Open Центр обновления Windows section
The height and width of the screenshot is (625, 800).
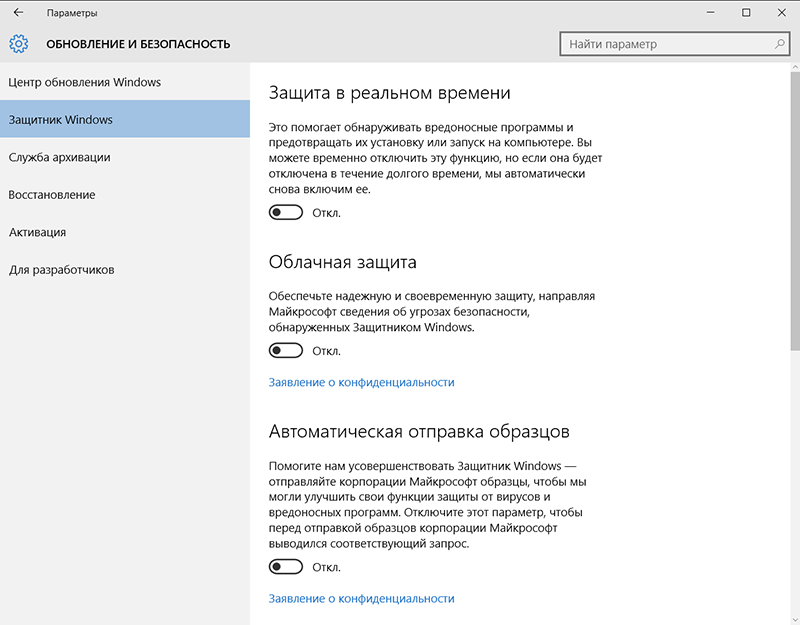tap(125, 82)
